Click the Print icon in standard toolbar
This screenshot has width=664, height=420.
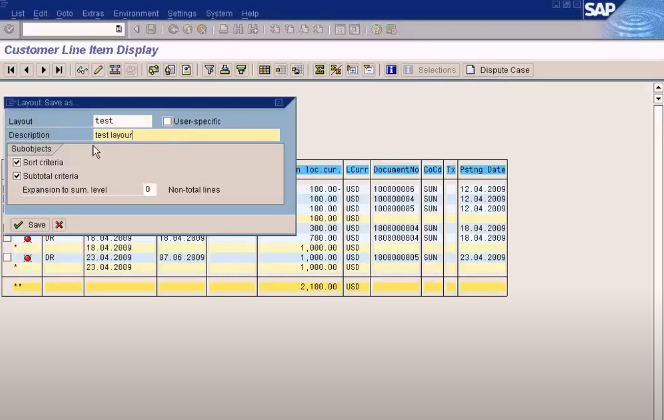tap(224, 29)
